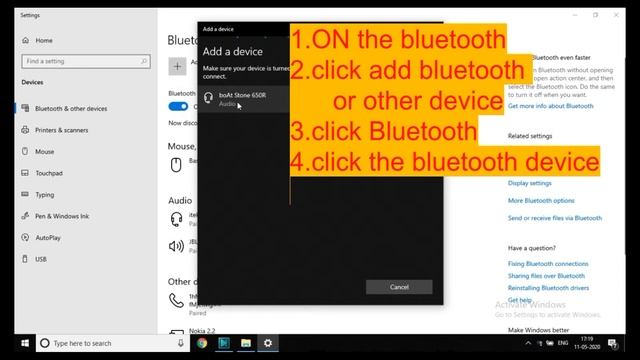Open Typing settings
The width and height of the screenshot is (640, 360).
click(x=44, y=195)
